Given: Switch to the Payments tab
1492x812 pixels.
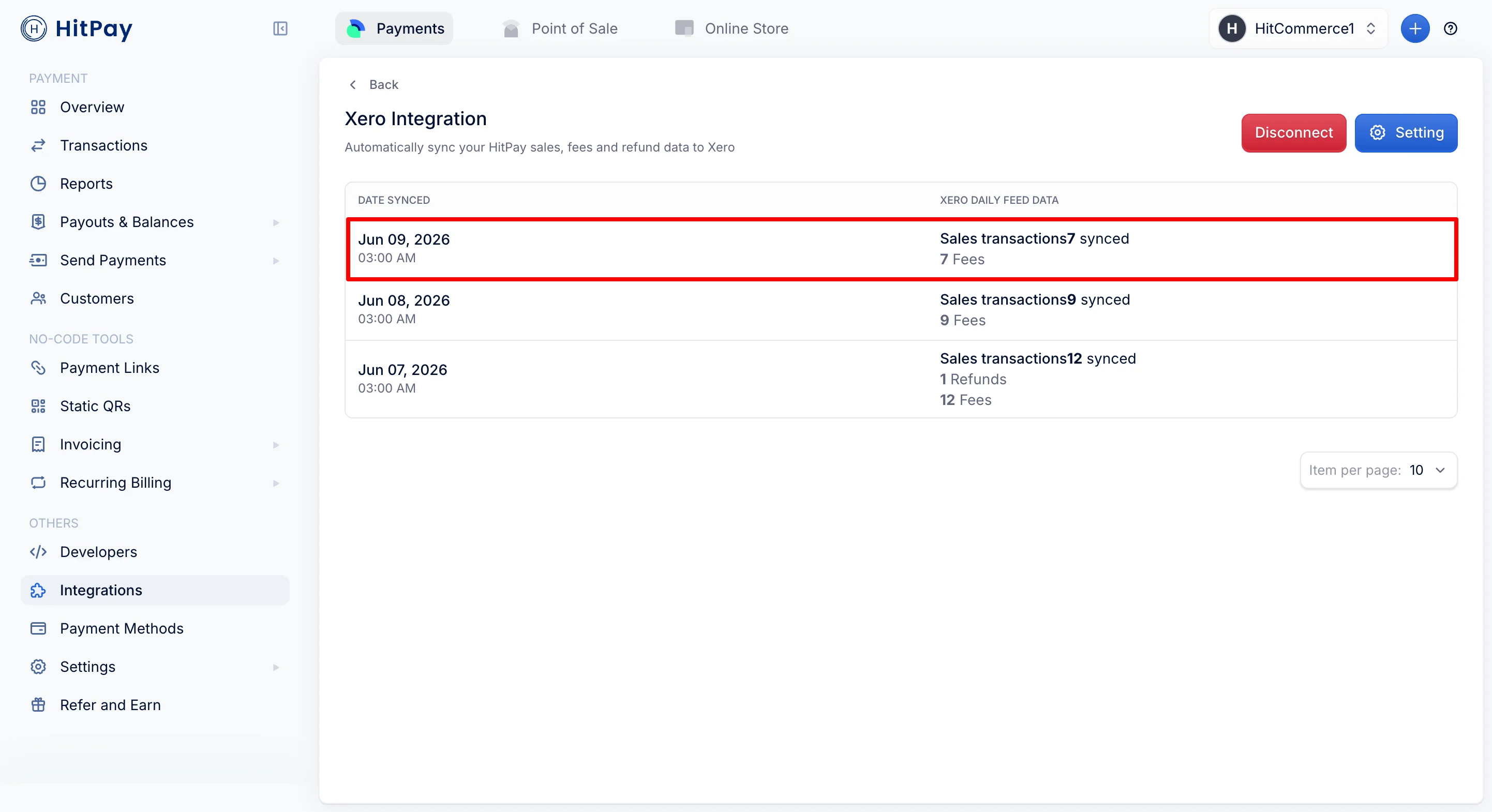Looking at the screenshot, I should (394, 28).
